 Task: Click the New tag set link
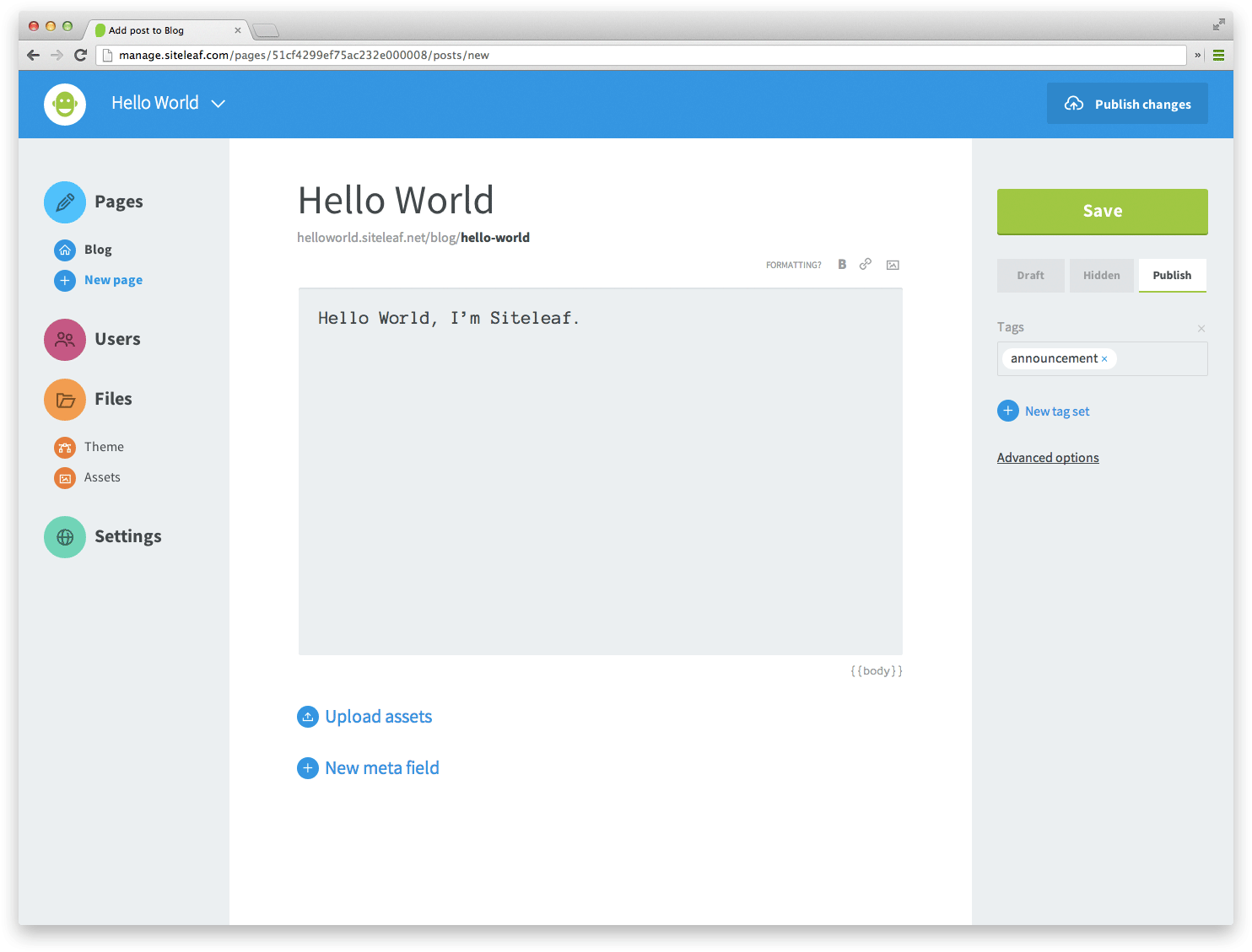point(1057,411)
